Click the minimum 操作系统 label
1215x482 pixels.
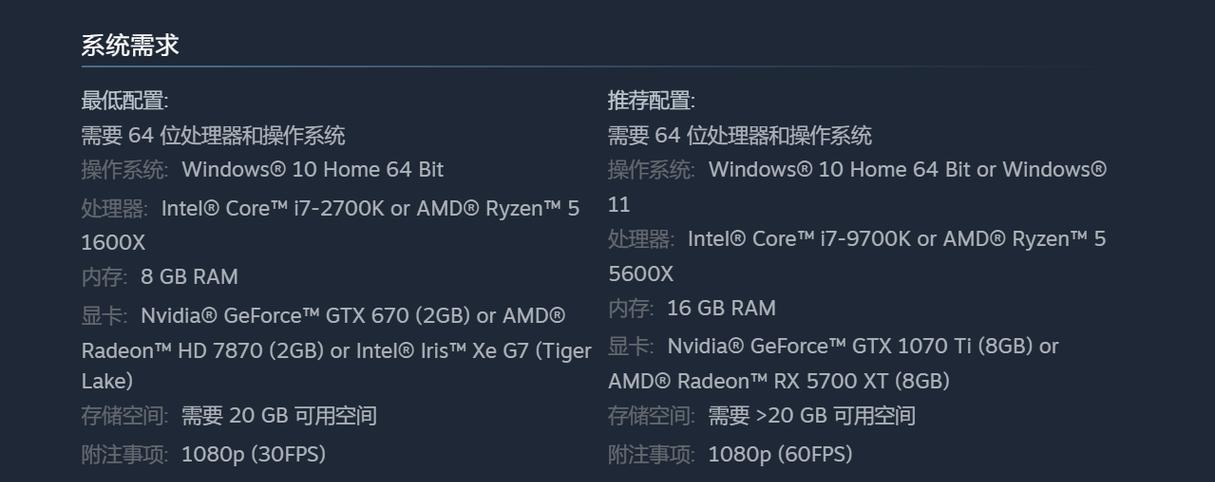pos(125,170)
